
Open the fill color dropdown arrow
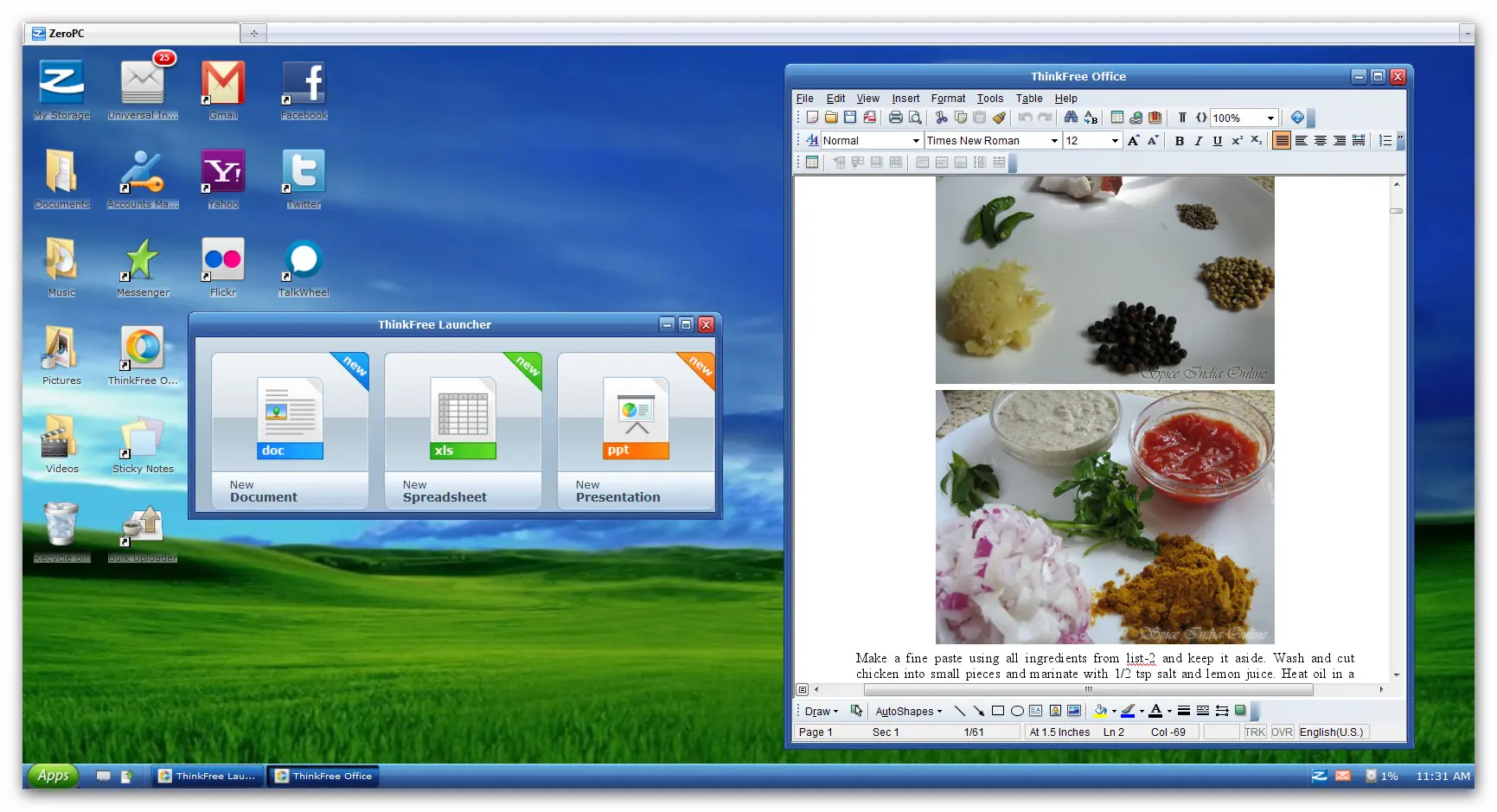1114,711
